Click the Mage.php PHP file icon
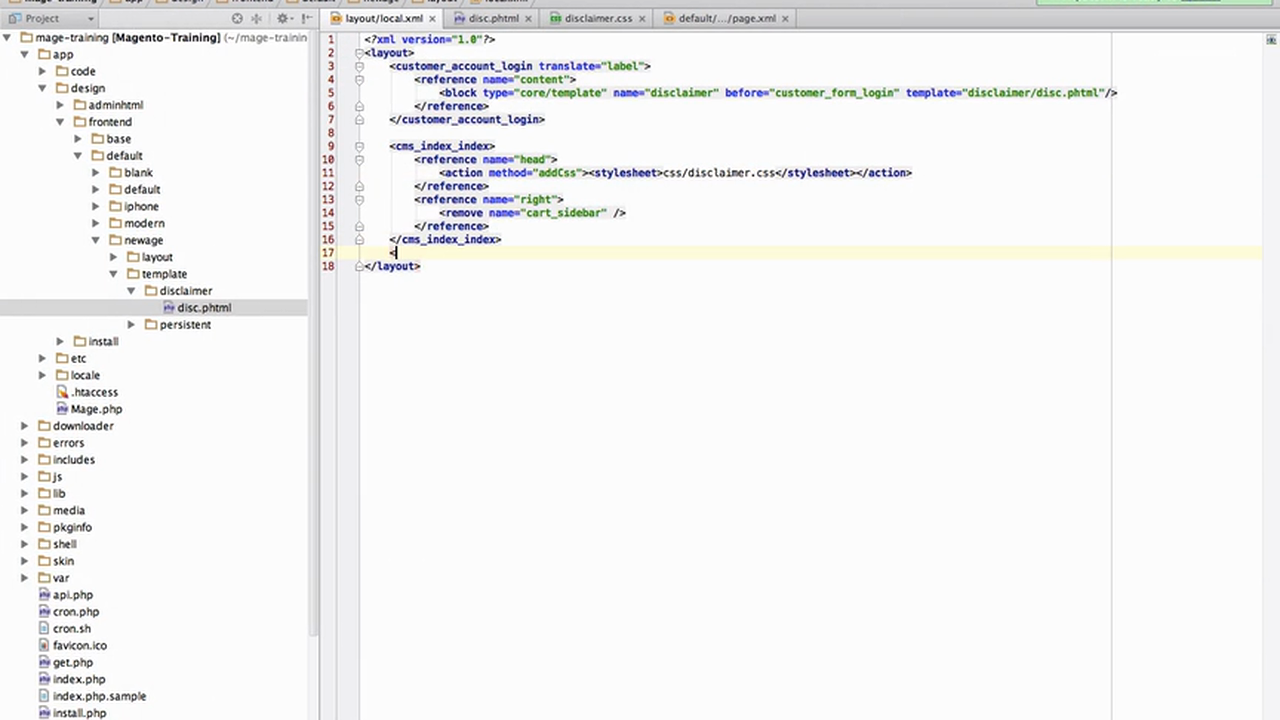 [62, 409]
